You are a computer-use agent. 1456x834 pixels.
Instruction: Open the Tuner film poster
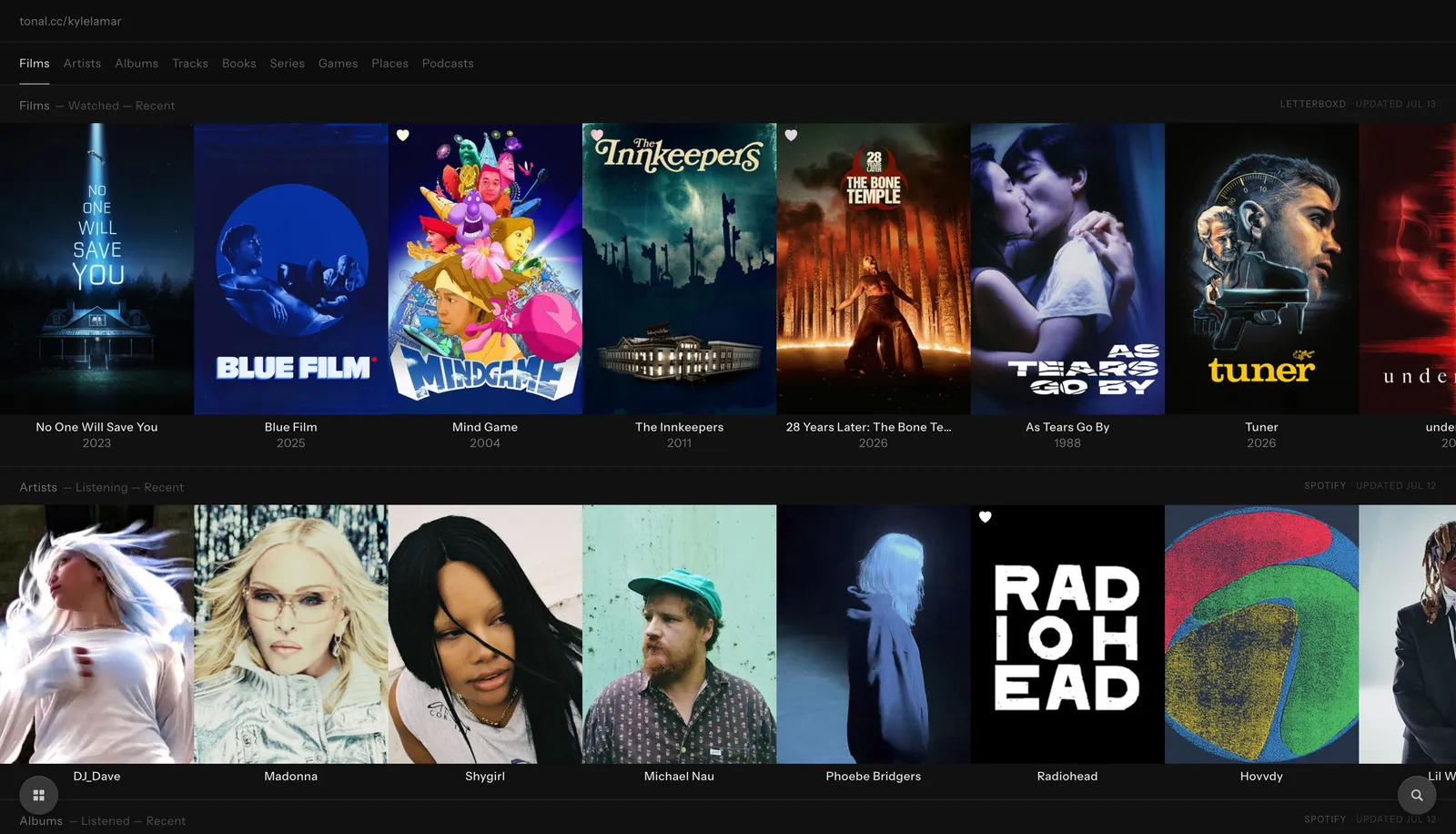[x=1261, y=269]
